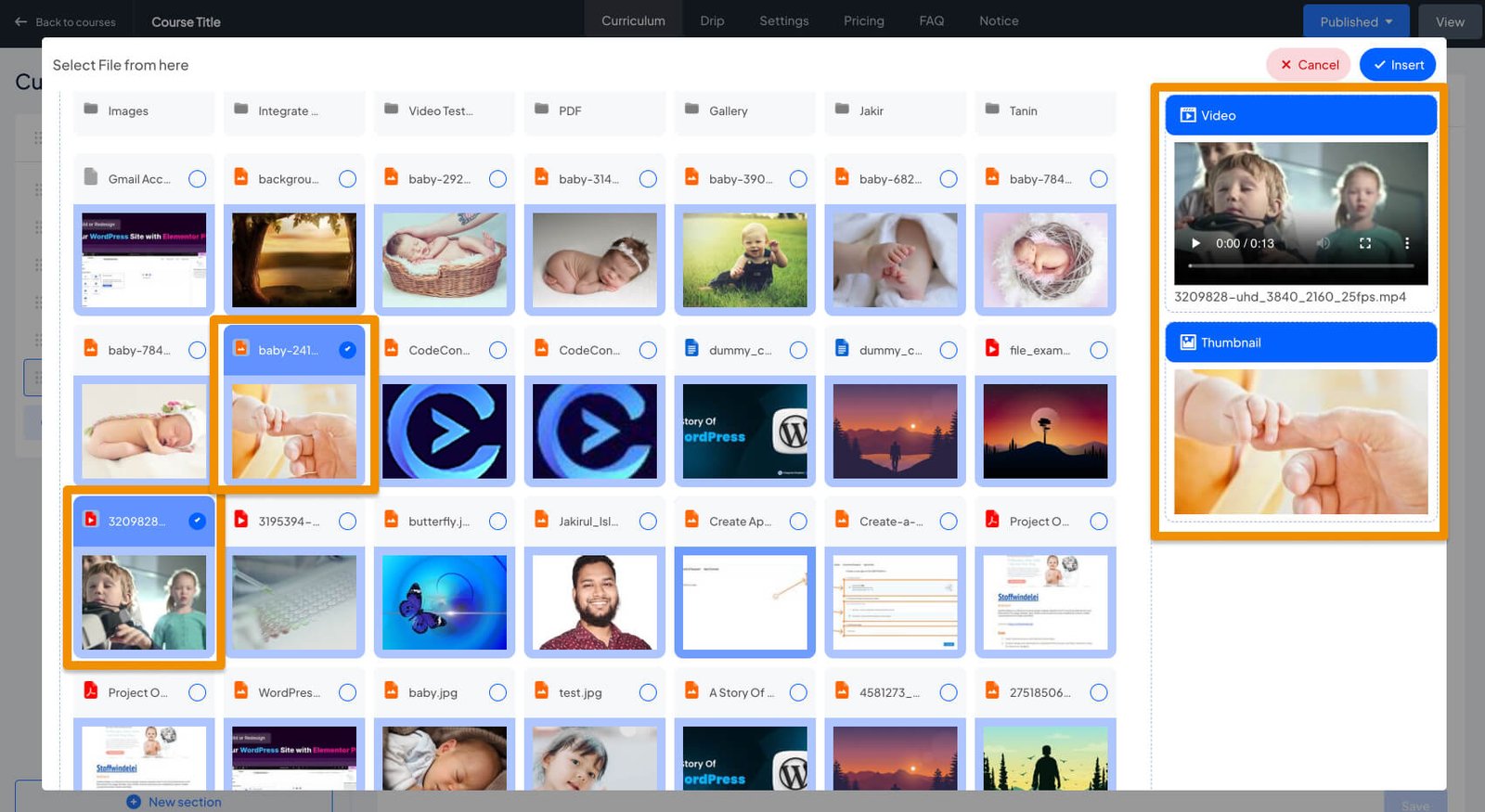Open the Jakir folder
Screen dimensions: 1485x812
(896, 110)
